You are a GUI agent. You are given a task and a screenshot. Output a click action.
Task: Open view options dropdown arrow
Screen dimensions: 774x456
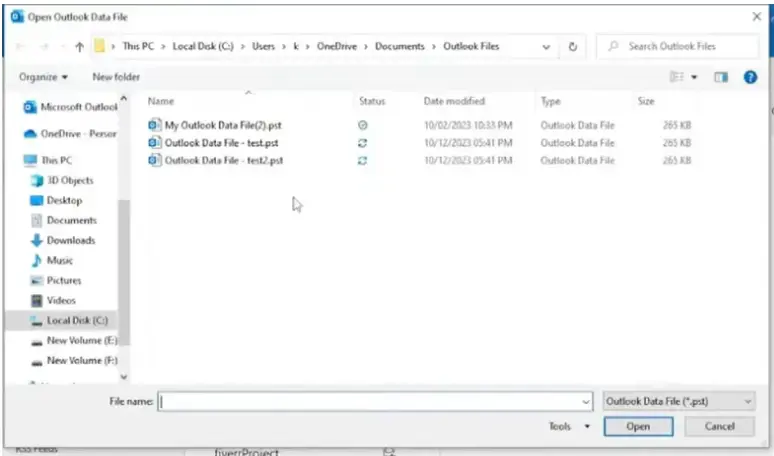[x=694, y=77]
